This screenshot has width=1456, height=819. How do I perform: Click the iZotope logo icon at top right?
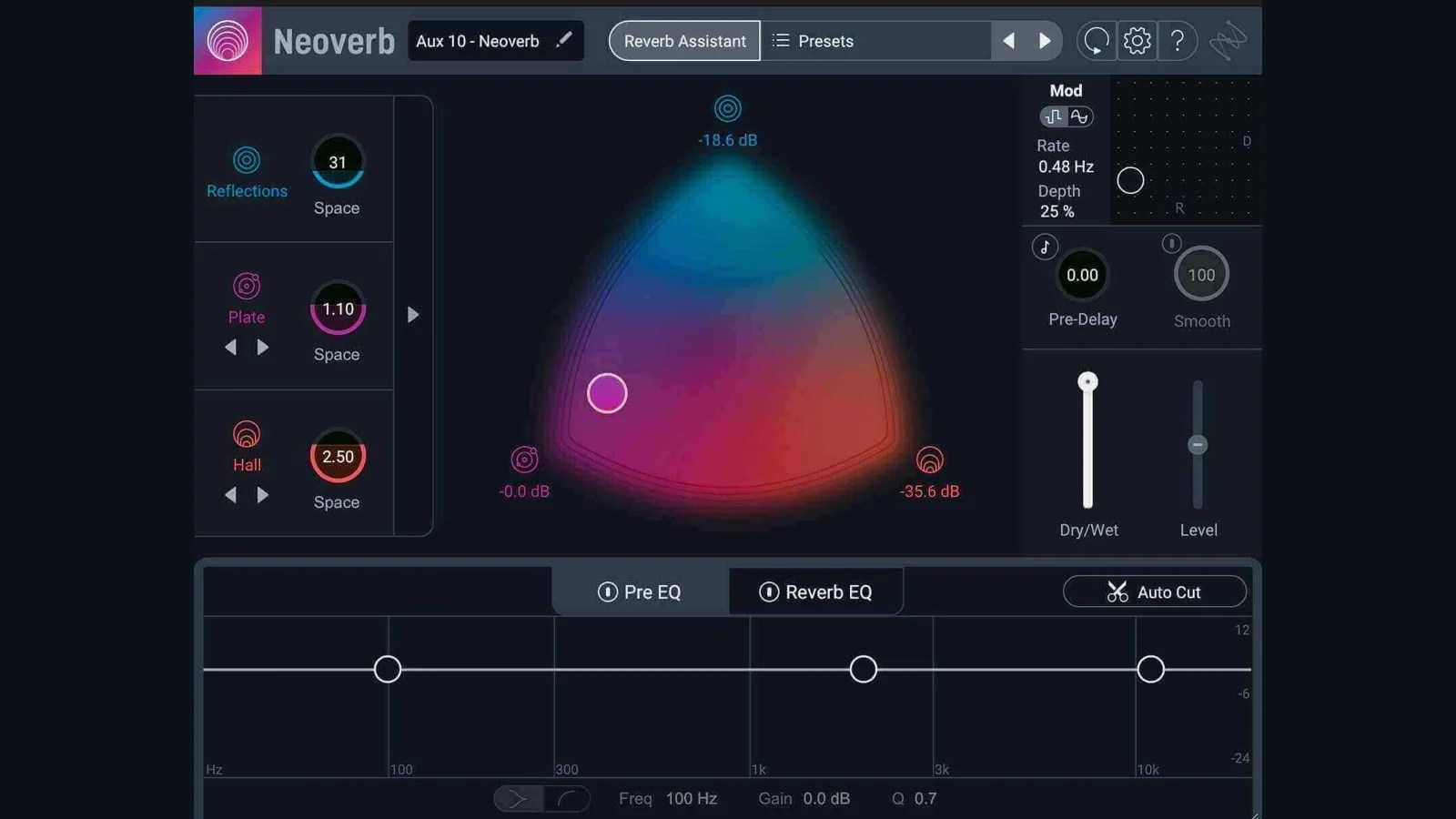(x=1228, y=41)
